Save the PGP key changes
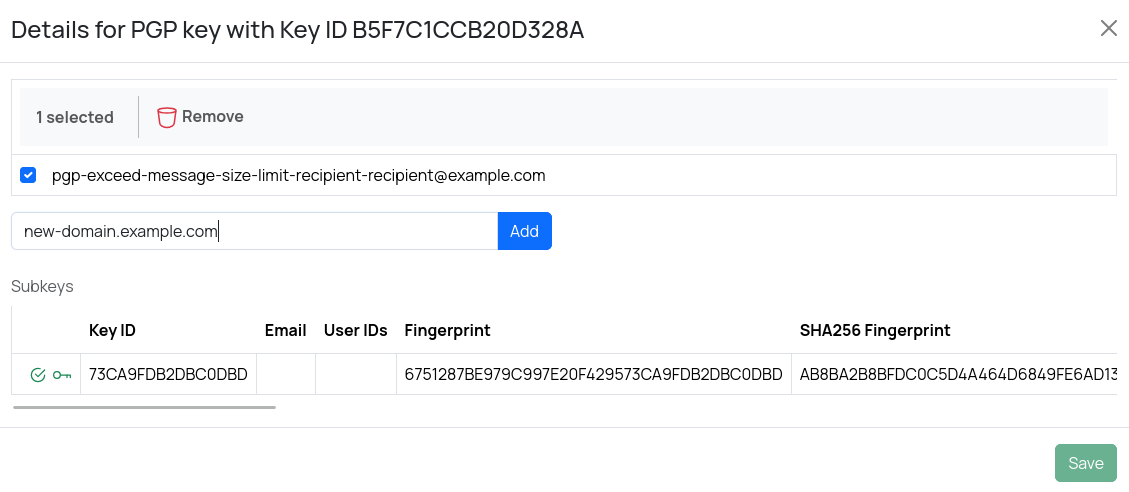This screenshot has height=492, width=1129. (1085, 463)
